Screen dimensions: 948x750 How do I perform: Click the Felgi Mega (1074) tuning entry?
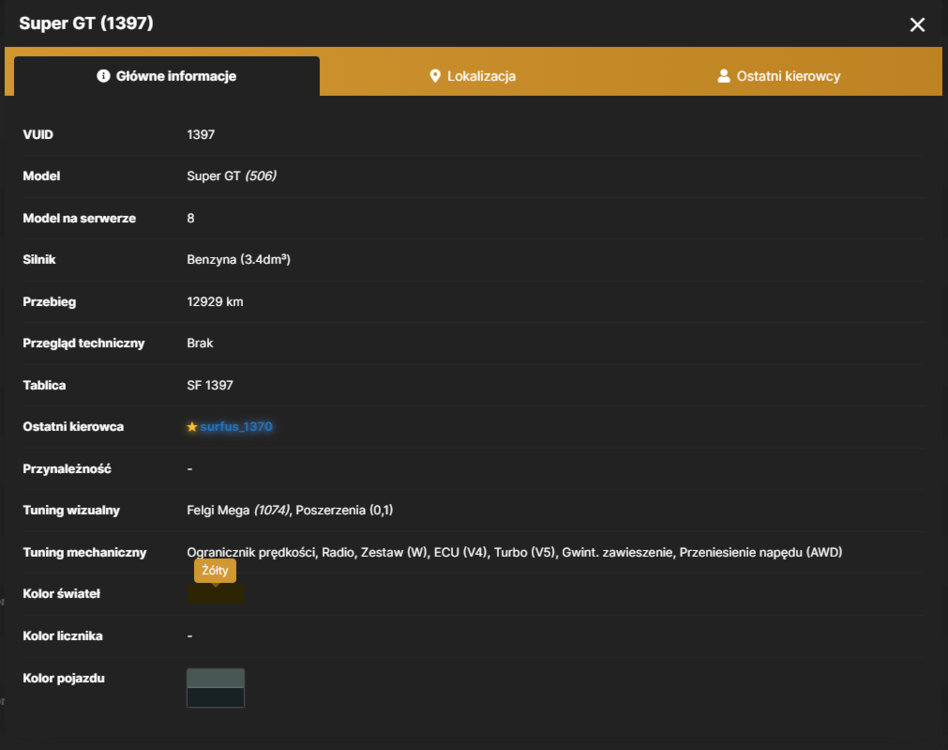[238, 510]
